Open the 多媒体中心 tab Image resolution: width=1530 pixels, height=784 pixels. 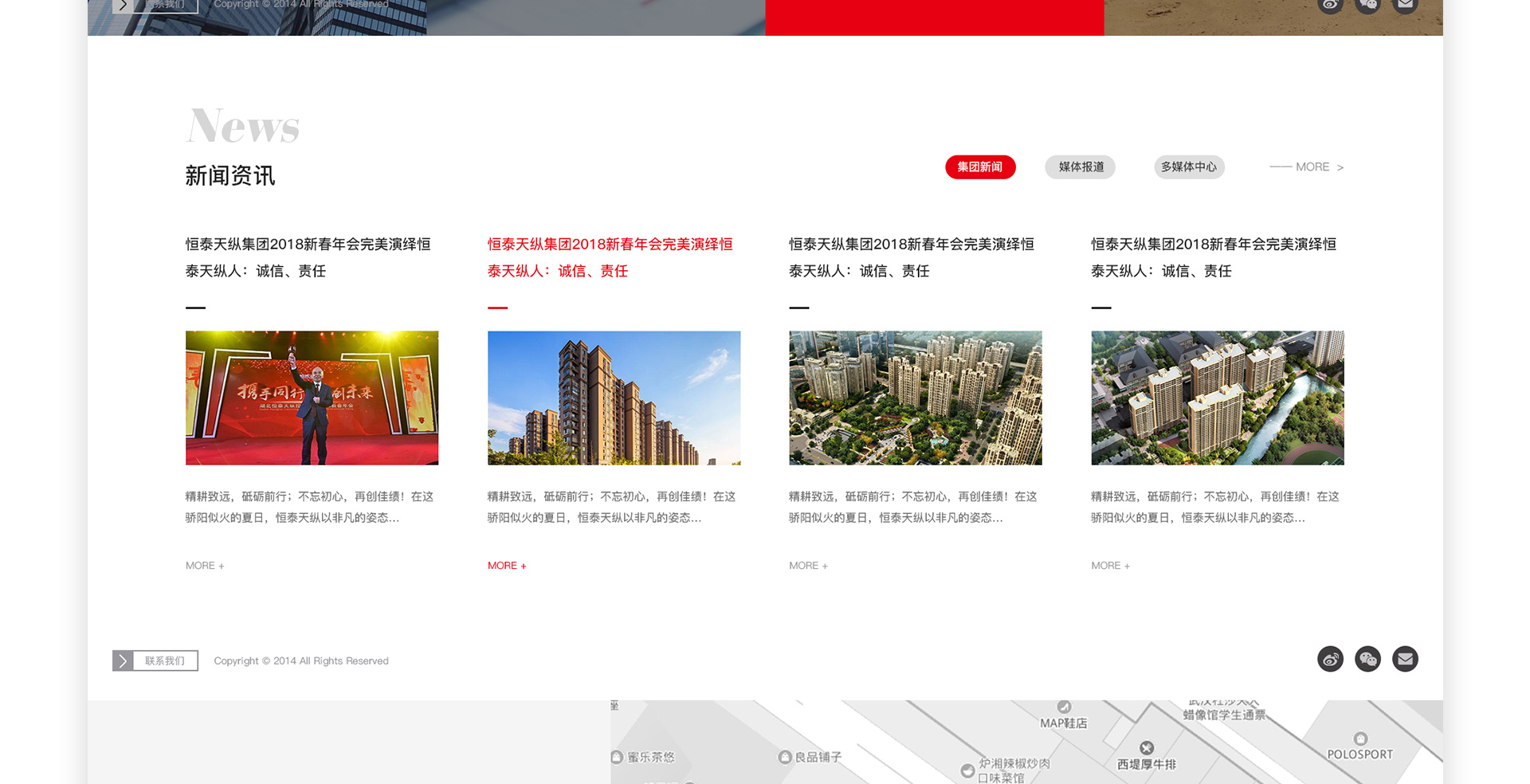tap(1189, 167)
